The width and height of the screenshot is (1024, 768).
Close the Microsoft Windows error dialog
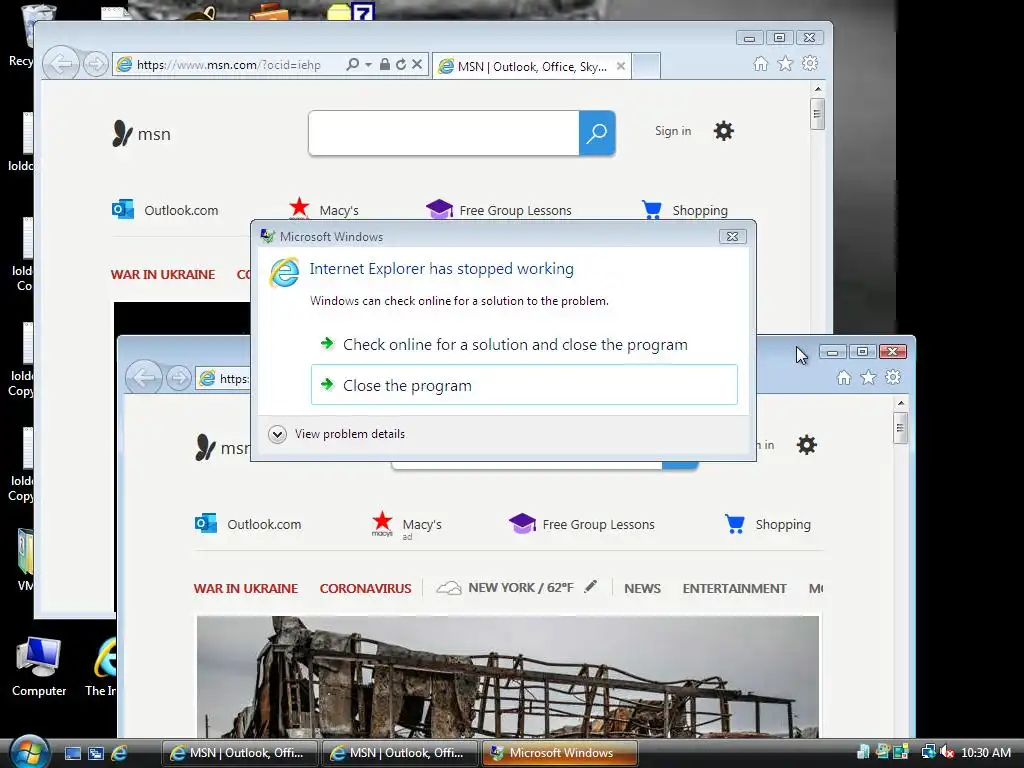click(732, 236)
